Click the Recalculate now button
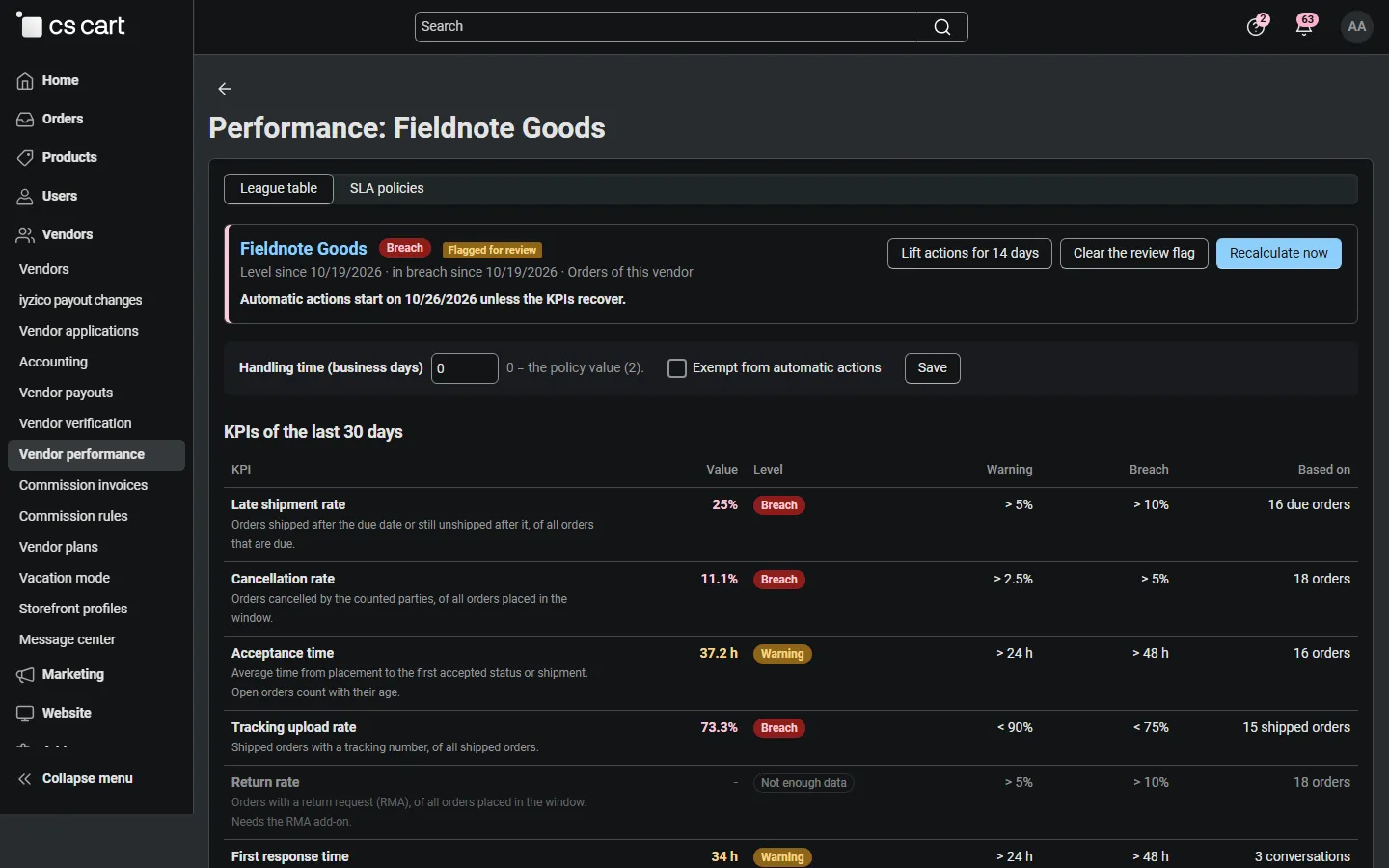This screenshot has width=1389, height=868. 1279,254
